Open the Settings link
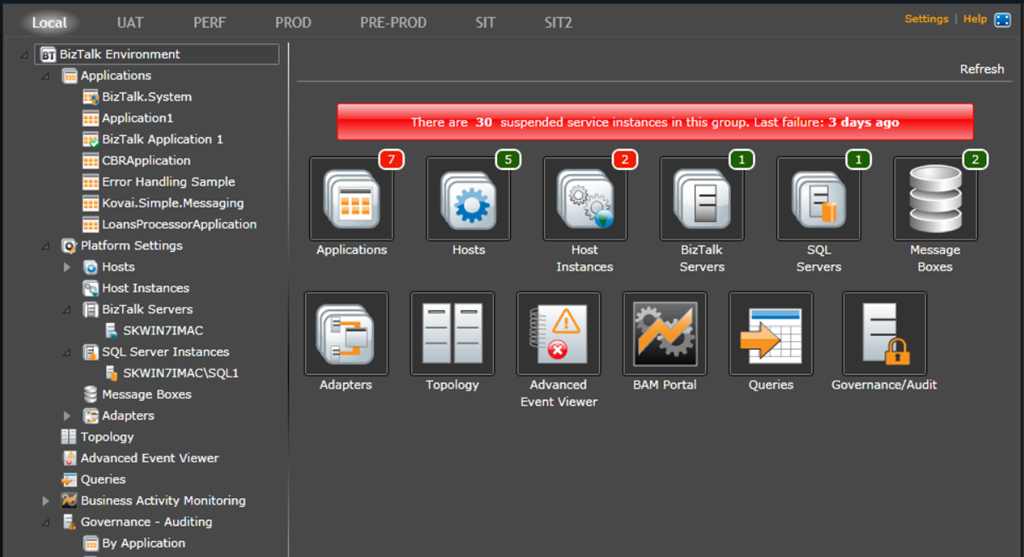1024x557 pixels. tap(926, 19)
